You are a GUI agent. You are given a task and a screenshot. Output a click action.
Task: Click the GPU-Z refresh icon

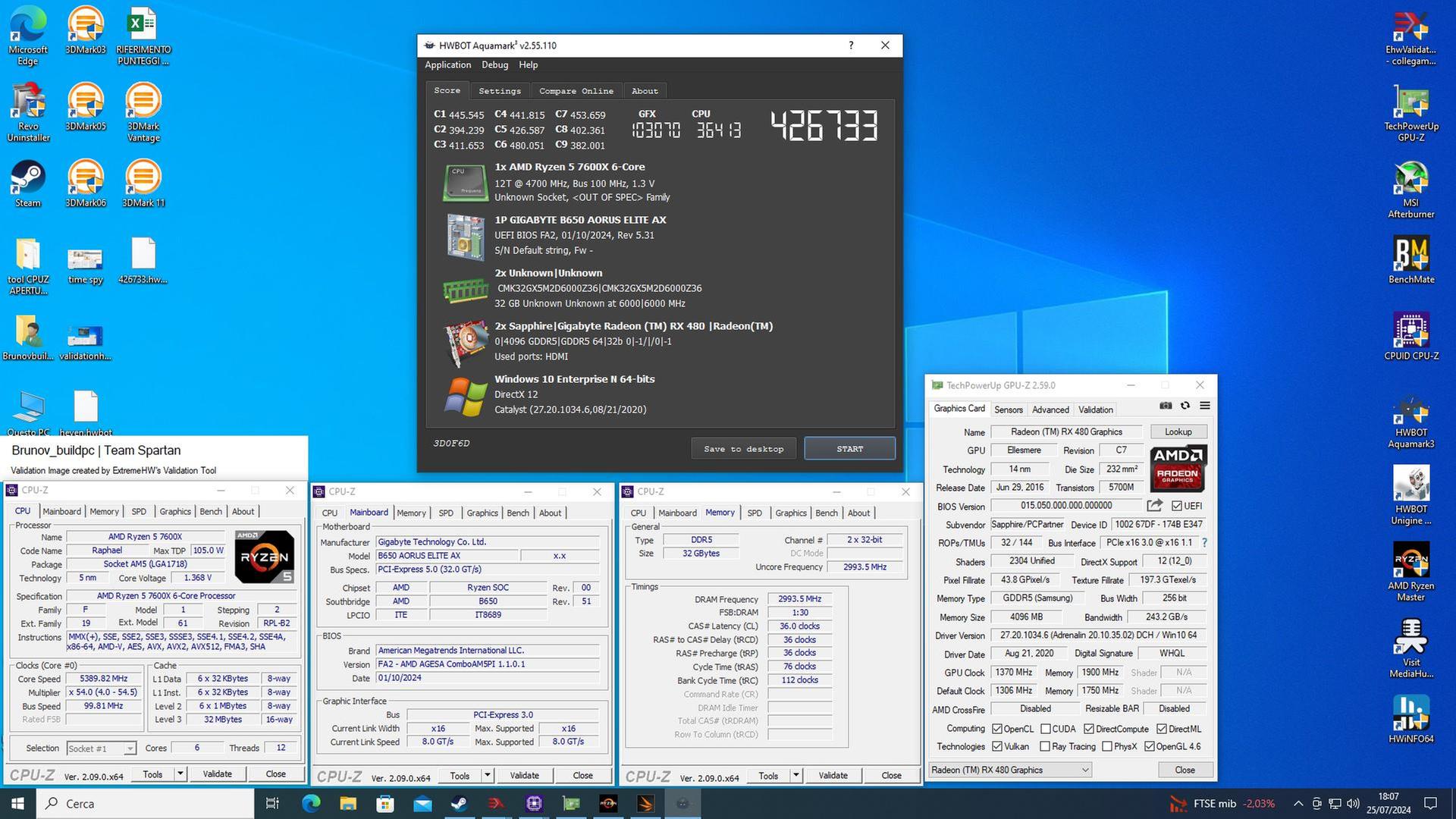(1185, 406)
